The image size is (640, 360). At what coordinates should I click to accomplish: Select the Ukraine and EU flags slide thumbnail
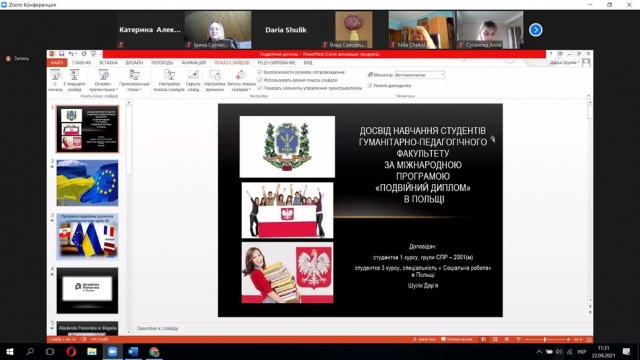(87, 183)
